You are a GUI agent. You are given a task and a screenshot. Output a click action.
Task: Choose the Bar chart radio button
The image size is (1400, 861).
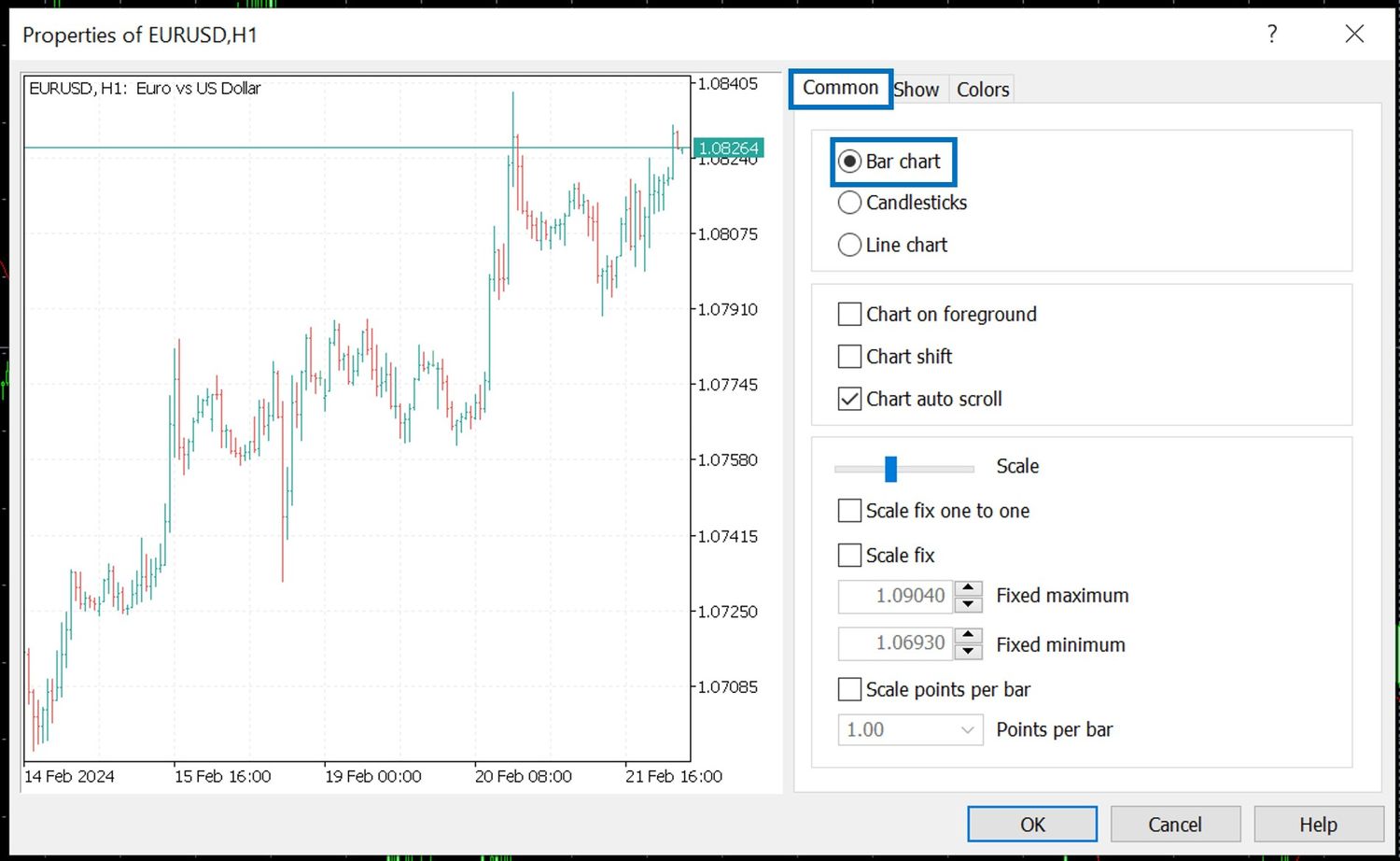coord(849,162)
